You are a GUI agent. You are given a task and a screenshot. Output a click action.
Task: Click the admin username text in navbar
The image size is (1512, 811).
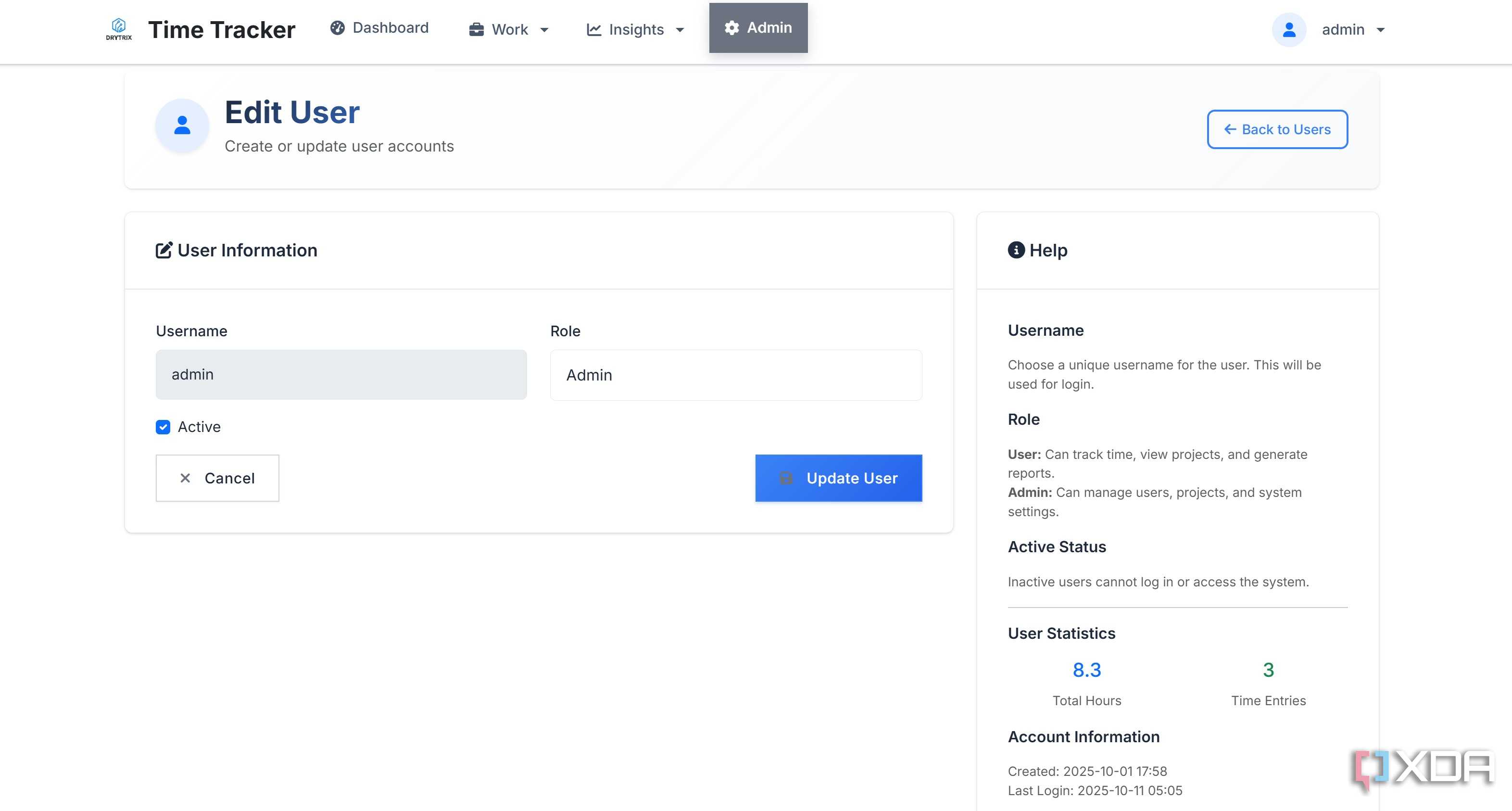1343,29
